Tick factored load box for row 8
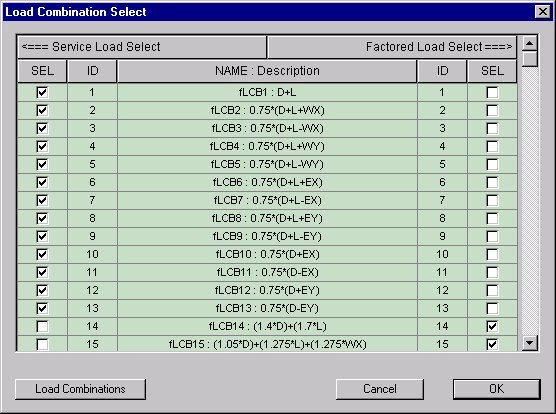 (x=492, y=218)
